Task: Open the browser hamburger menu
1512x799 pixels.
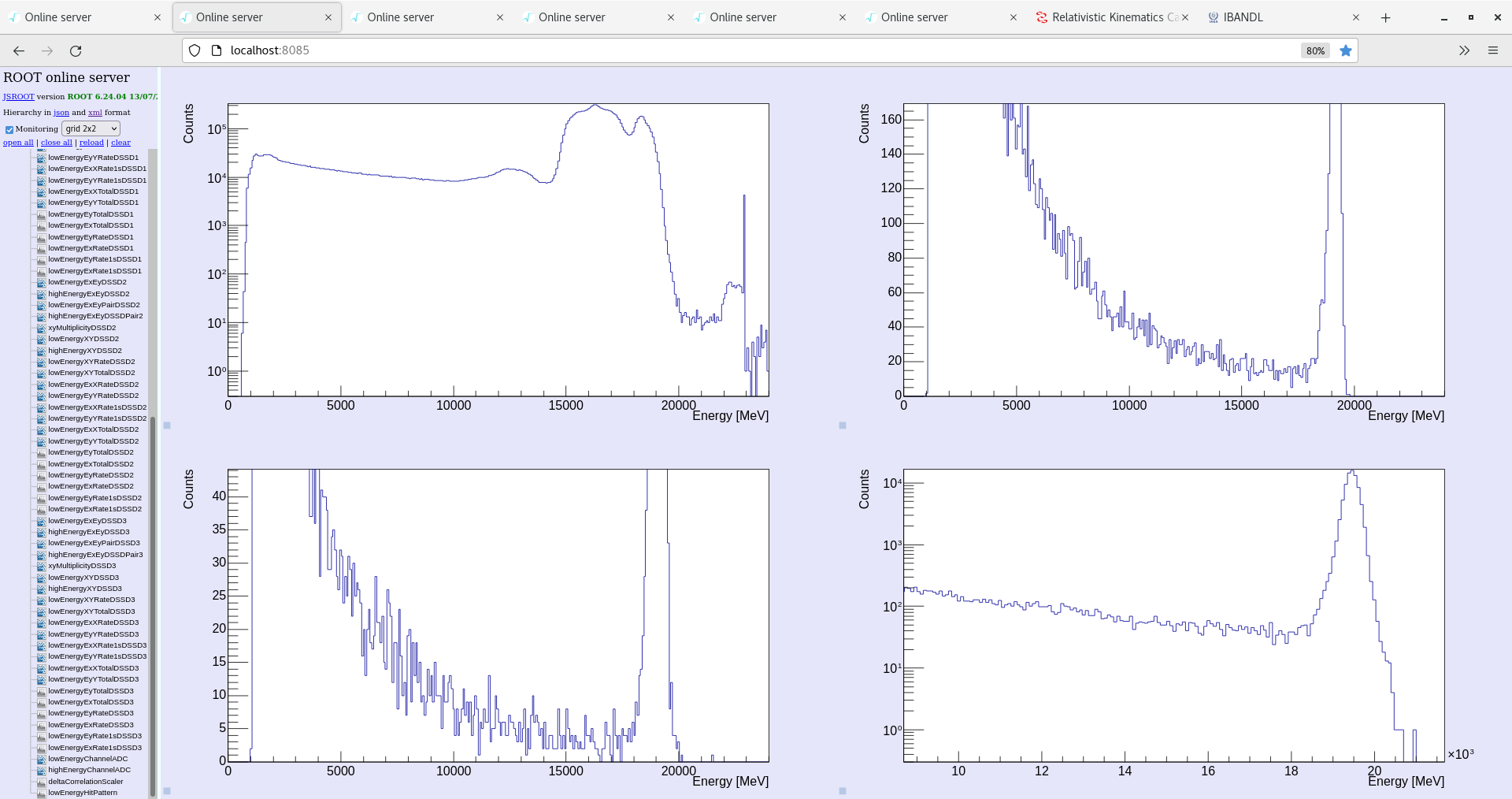Action: [x=1492, y=50]
